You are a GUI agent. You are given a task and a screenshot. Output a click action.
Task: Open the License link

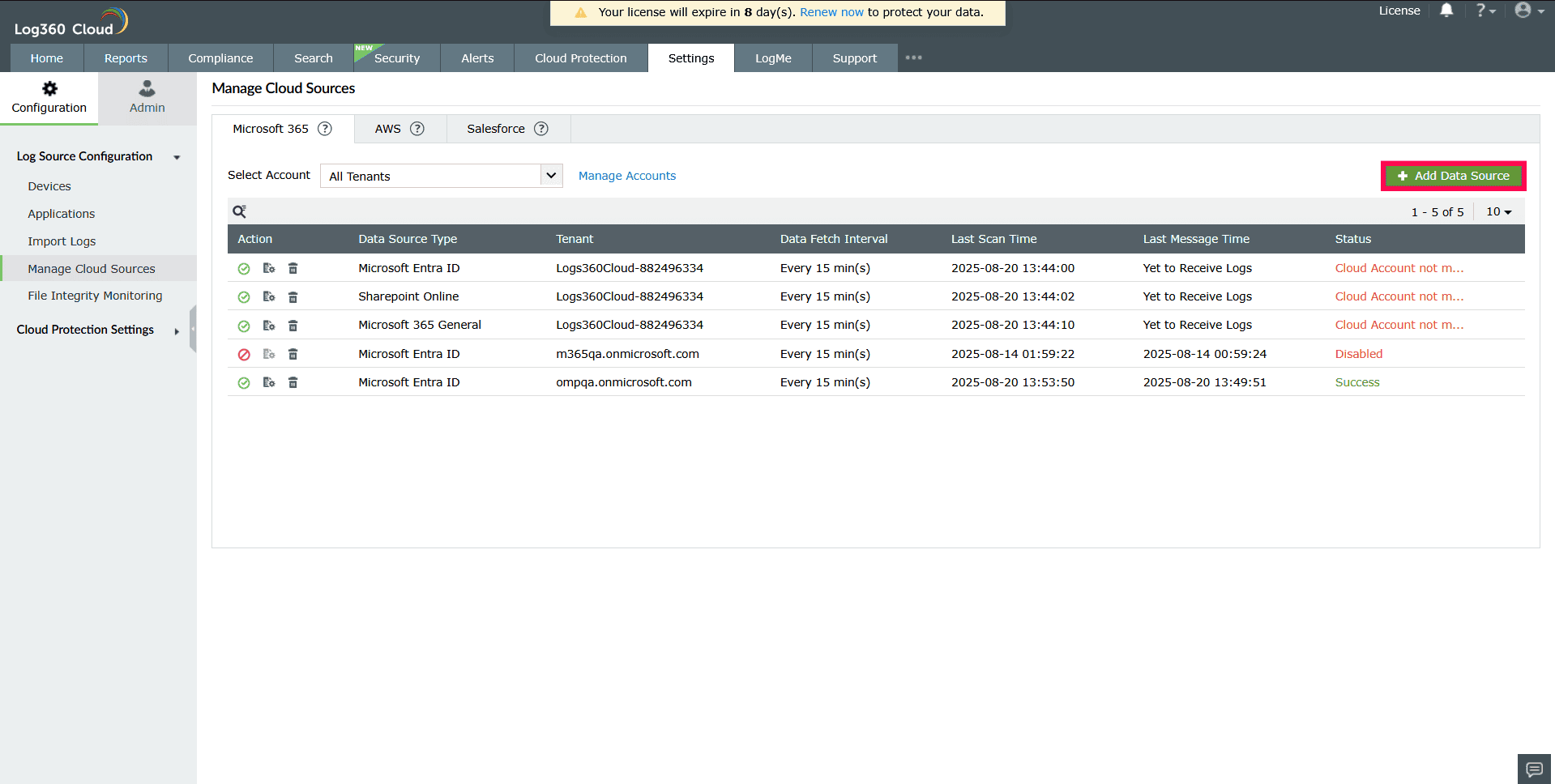pyautogui.click(x=1399, y=11)
